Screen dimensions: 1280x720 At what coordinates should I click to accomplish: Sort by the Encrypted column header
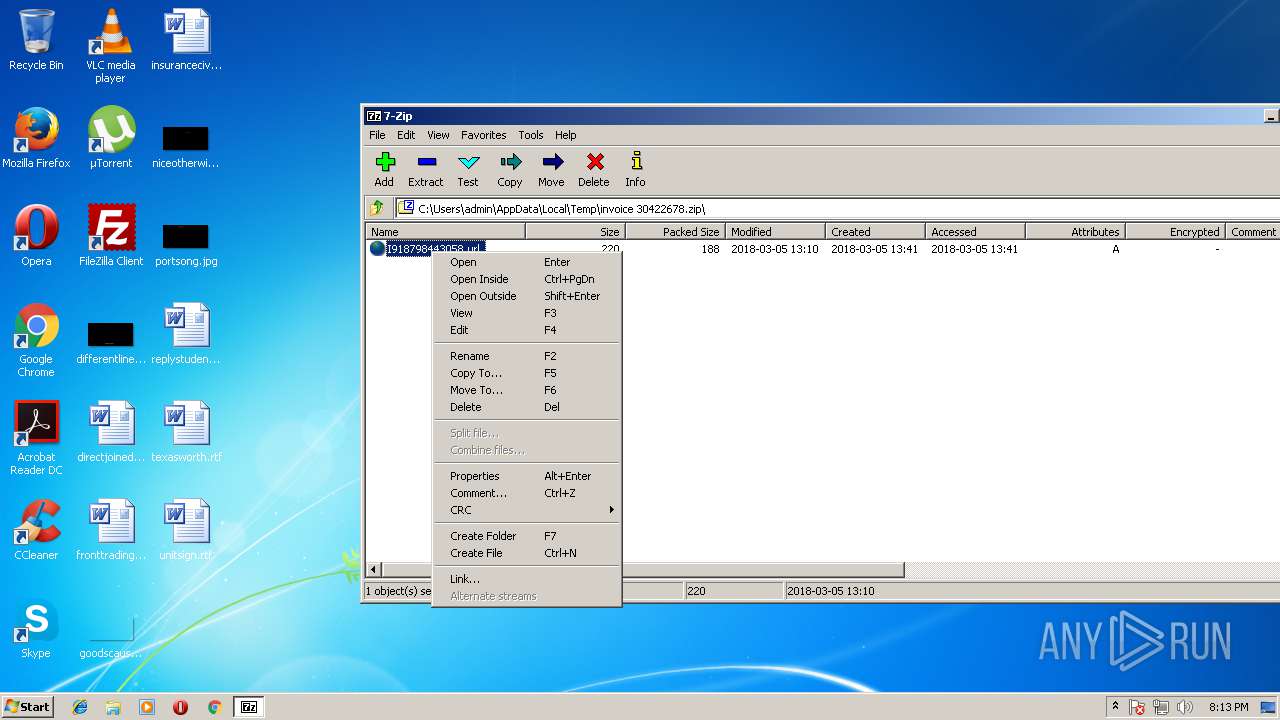point(1175,232)
